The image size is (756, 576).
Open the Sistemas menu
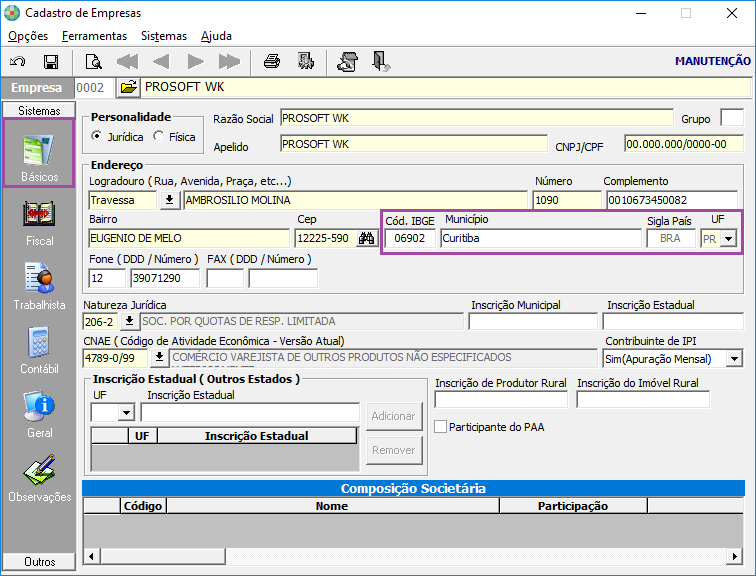tap(163, 36)
